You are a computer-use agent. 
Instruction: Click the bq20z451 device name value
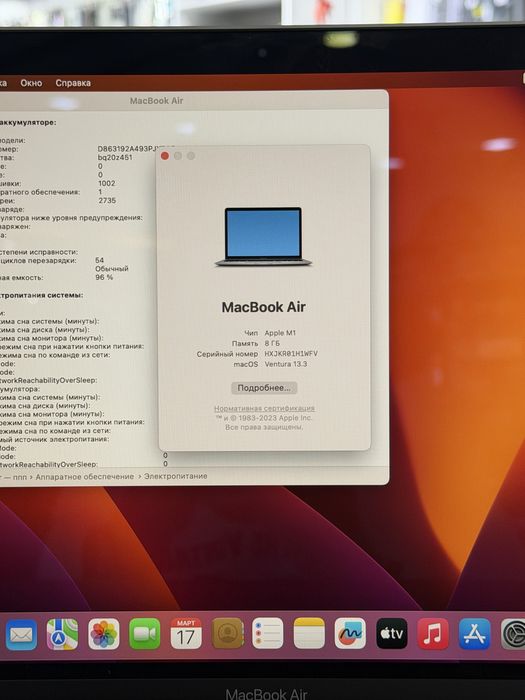[115, 158]
